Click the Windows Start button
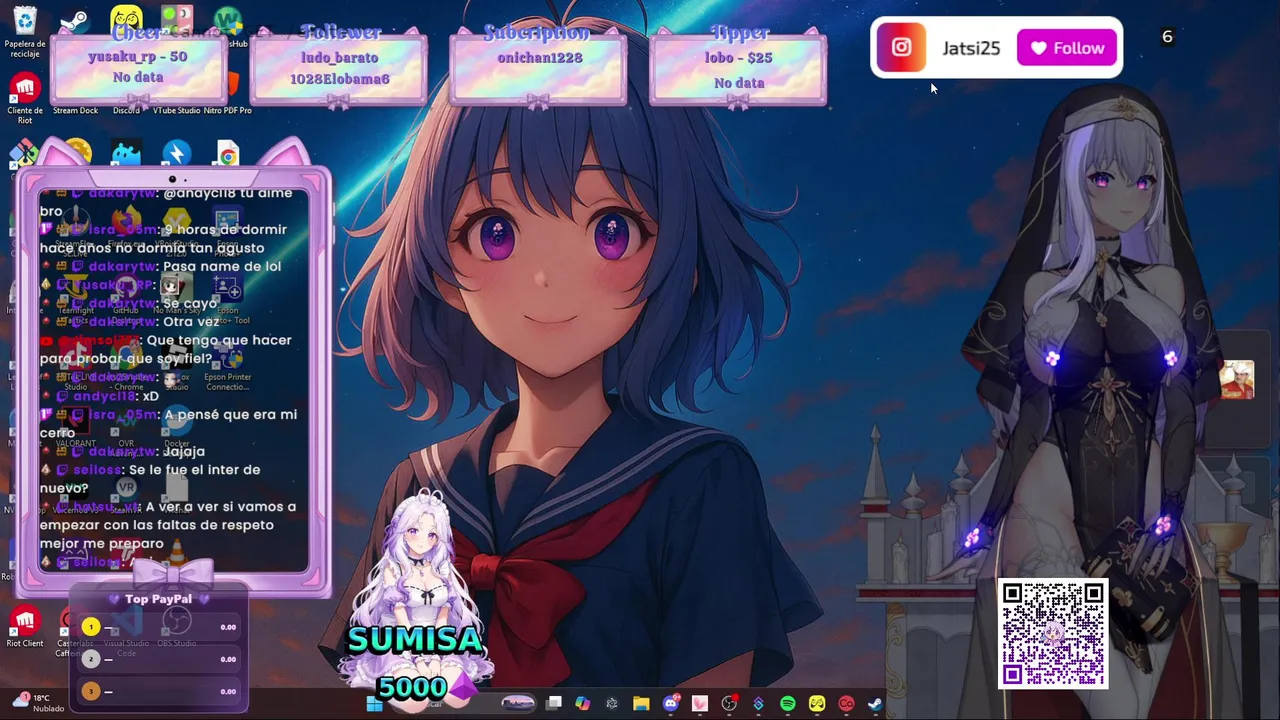This screenshot has height=720, width=1280. tap(374, 704)
